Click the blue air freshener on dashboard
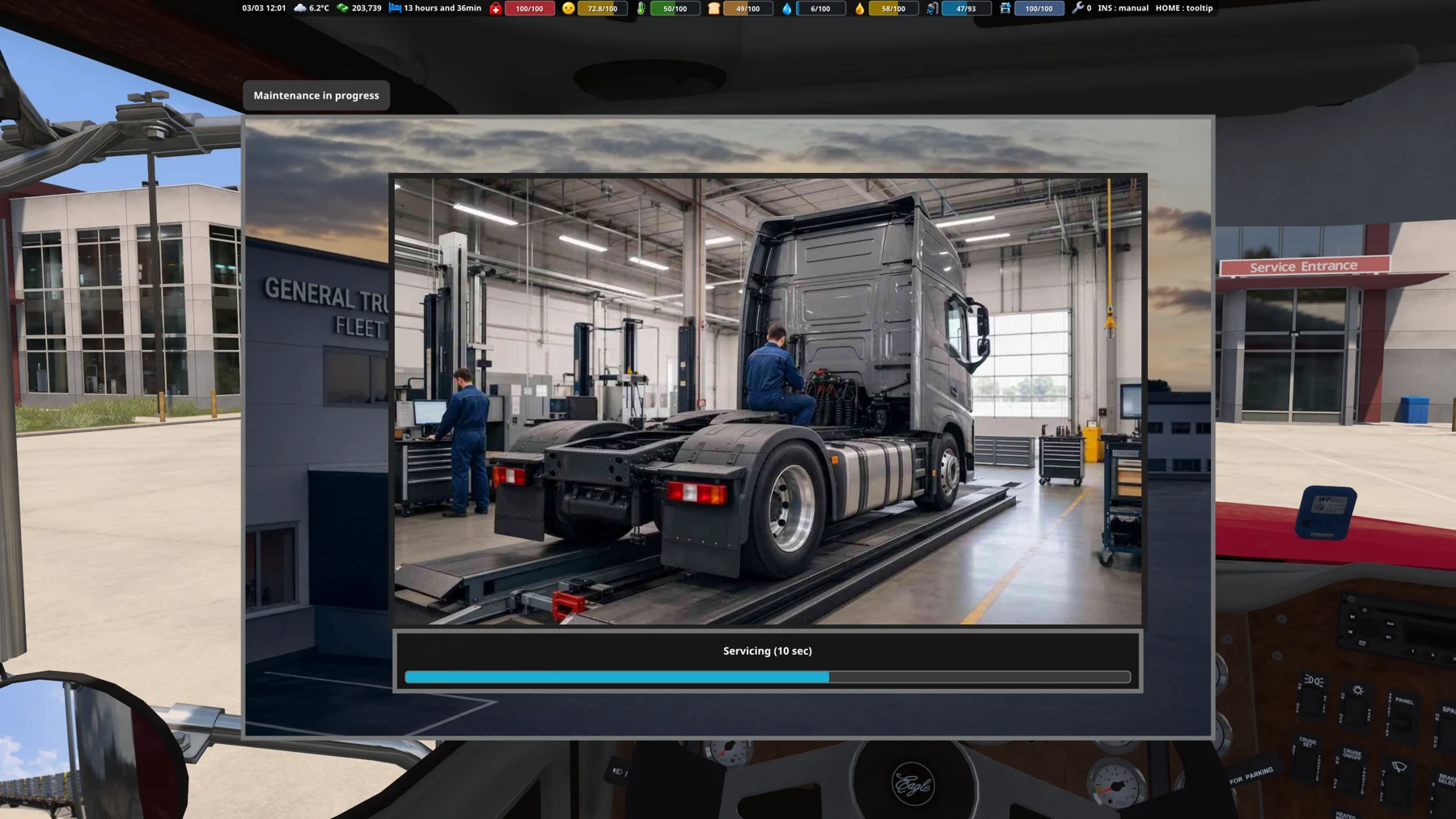Viewport: 1456px width, 819px height. coord(1325,513)
